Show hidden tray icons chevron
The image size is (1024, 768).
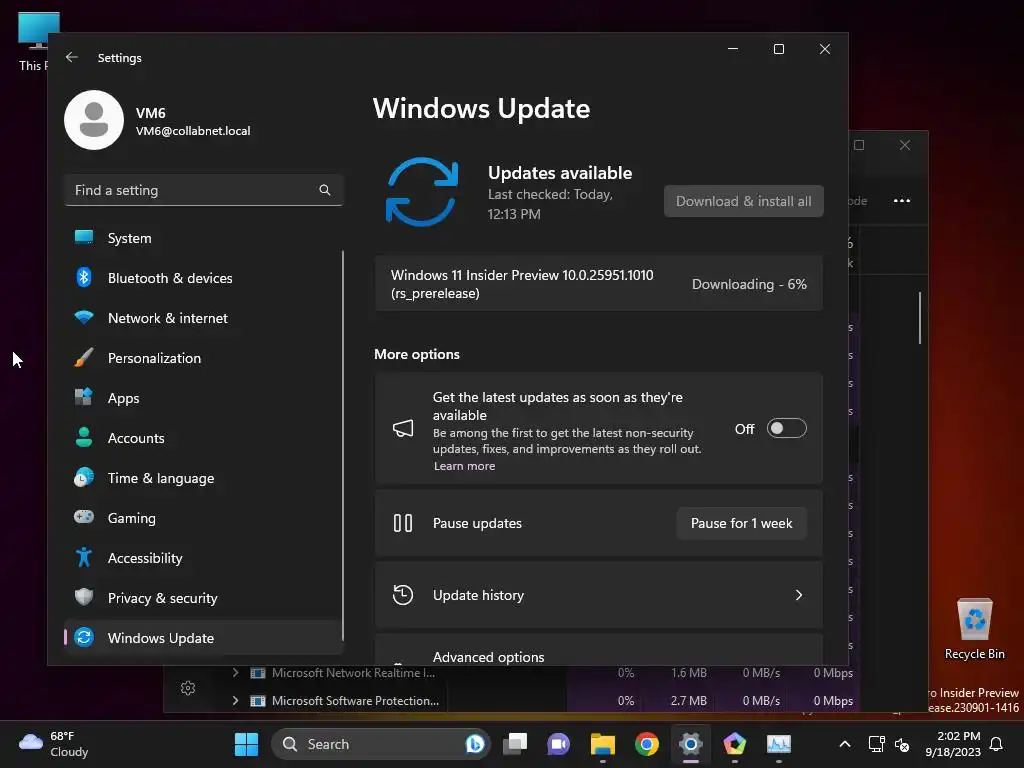tap(844, 744)
